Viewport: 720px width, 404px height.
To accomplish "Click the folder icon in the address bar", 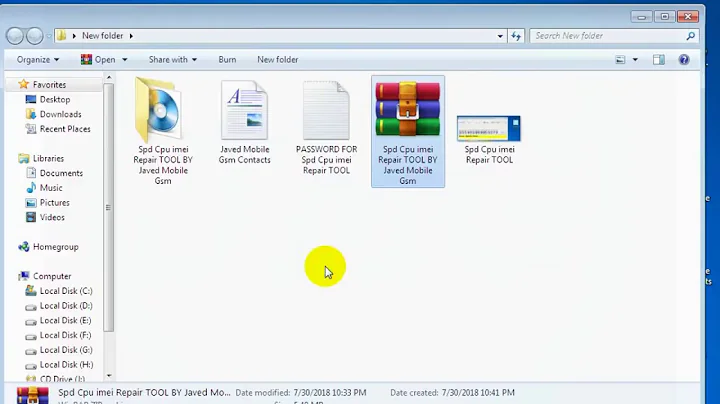I will pos(62,35).
